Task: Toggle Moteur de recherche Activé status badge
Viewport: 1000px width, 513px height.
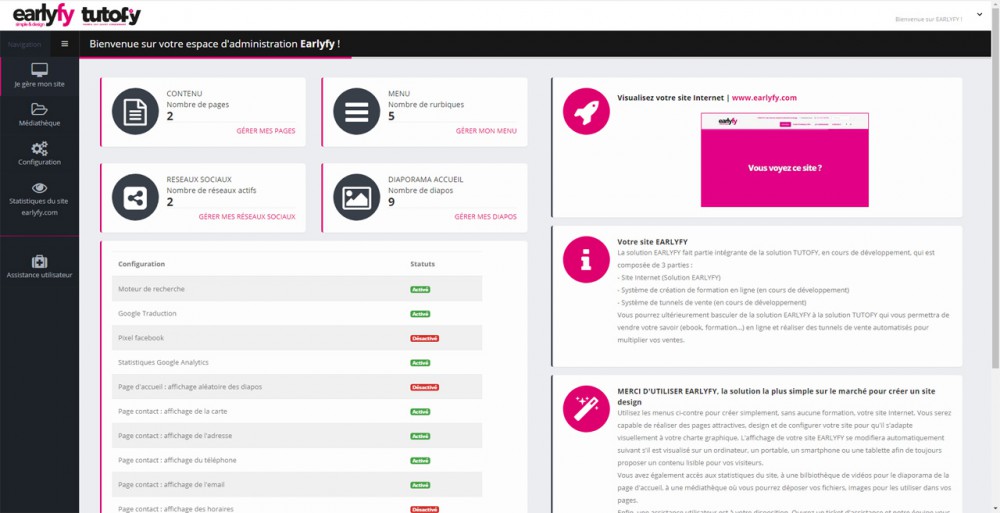Action: [x=420, y=290]
